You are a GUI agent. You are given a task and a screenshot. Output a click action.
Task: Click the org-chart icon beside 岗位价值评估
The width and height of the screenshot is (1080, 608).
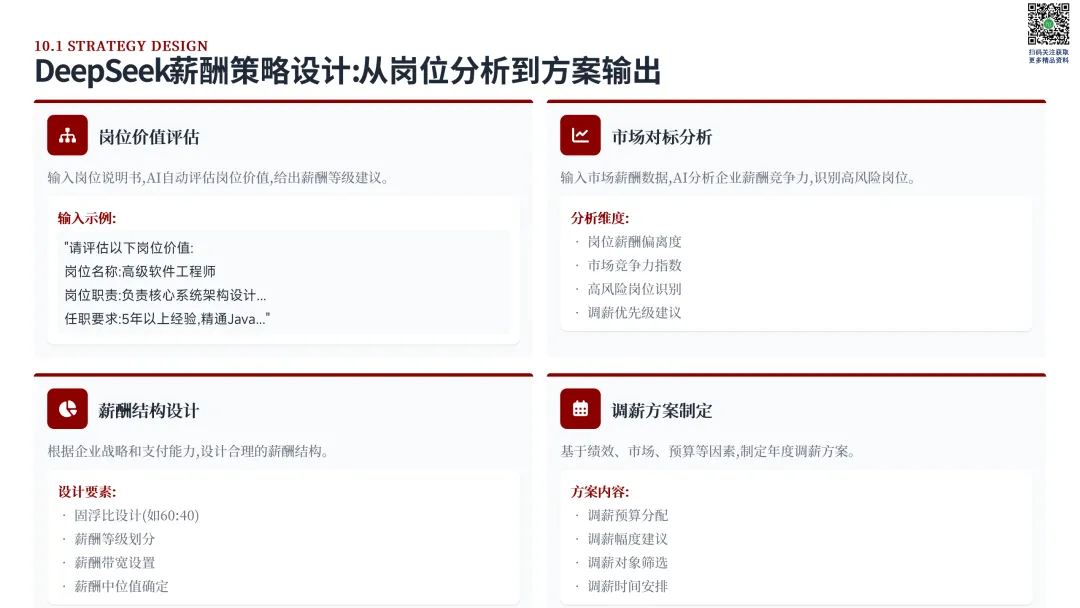click(x=68, y=135)
